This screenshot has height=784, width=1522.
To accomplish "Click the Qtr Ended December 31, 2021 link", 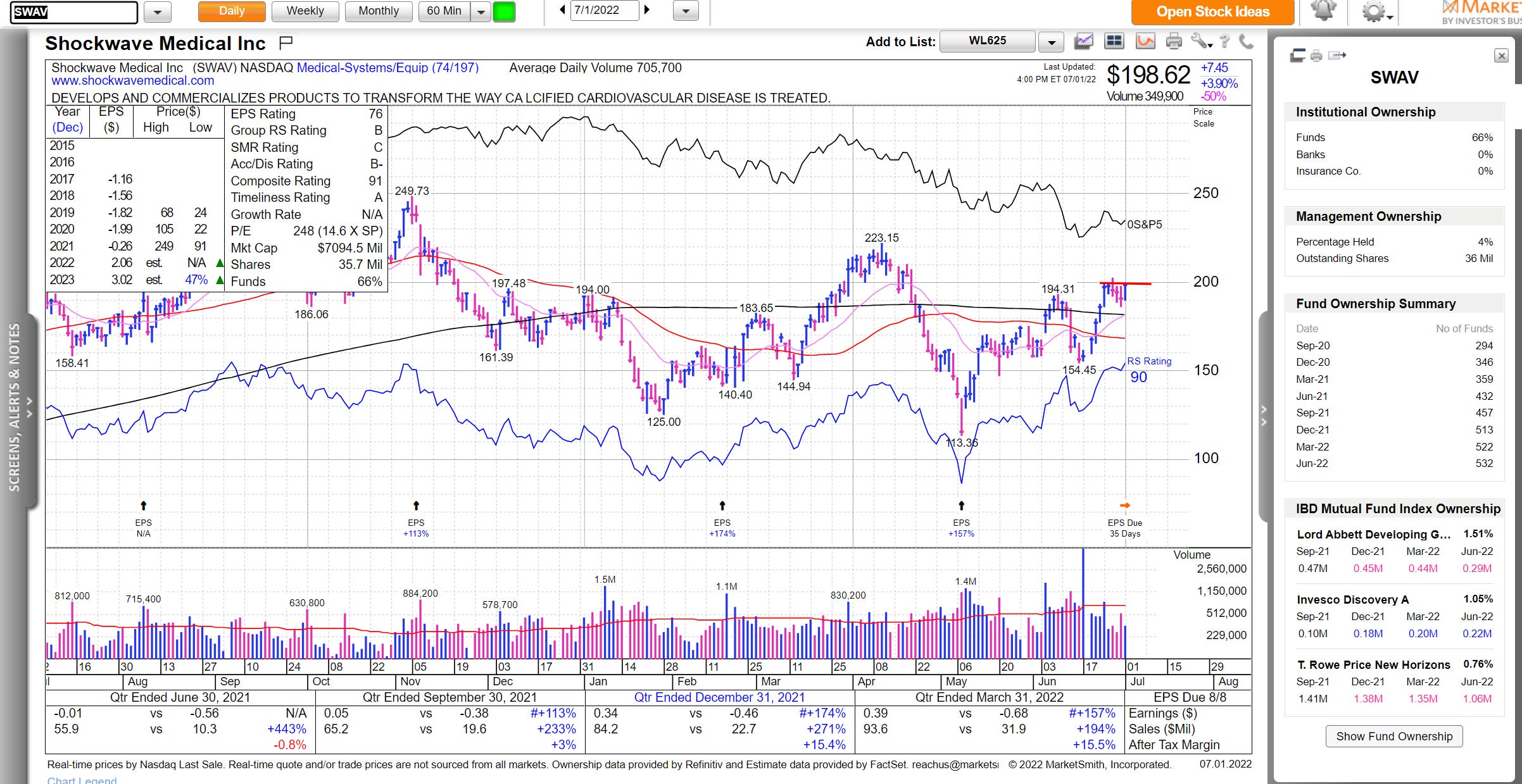I will 719,697.
